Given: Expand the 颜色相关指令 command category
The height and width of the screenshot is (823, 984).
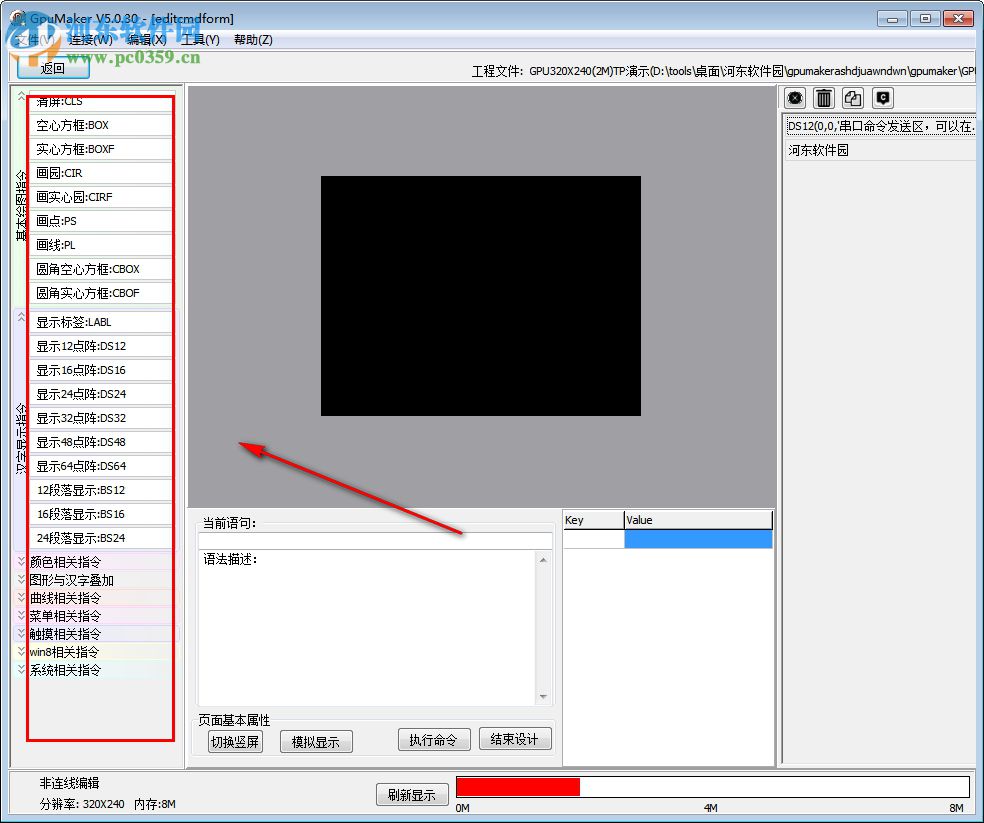Looking at the screenshot, I should (x=64, y=561).
